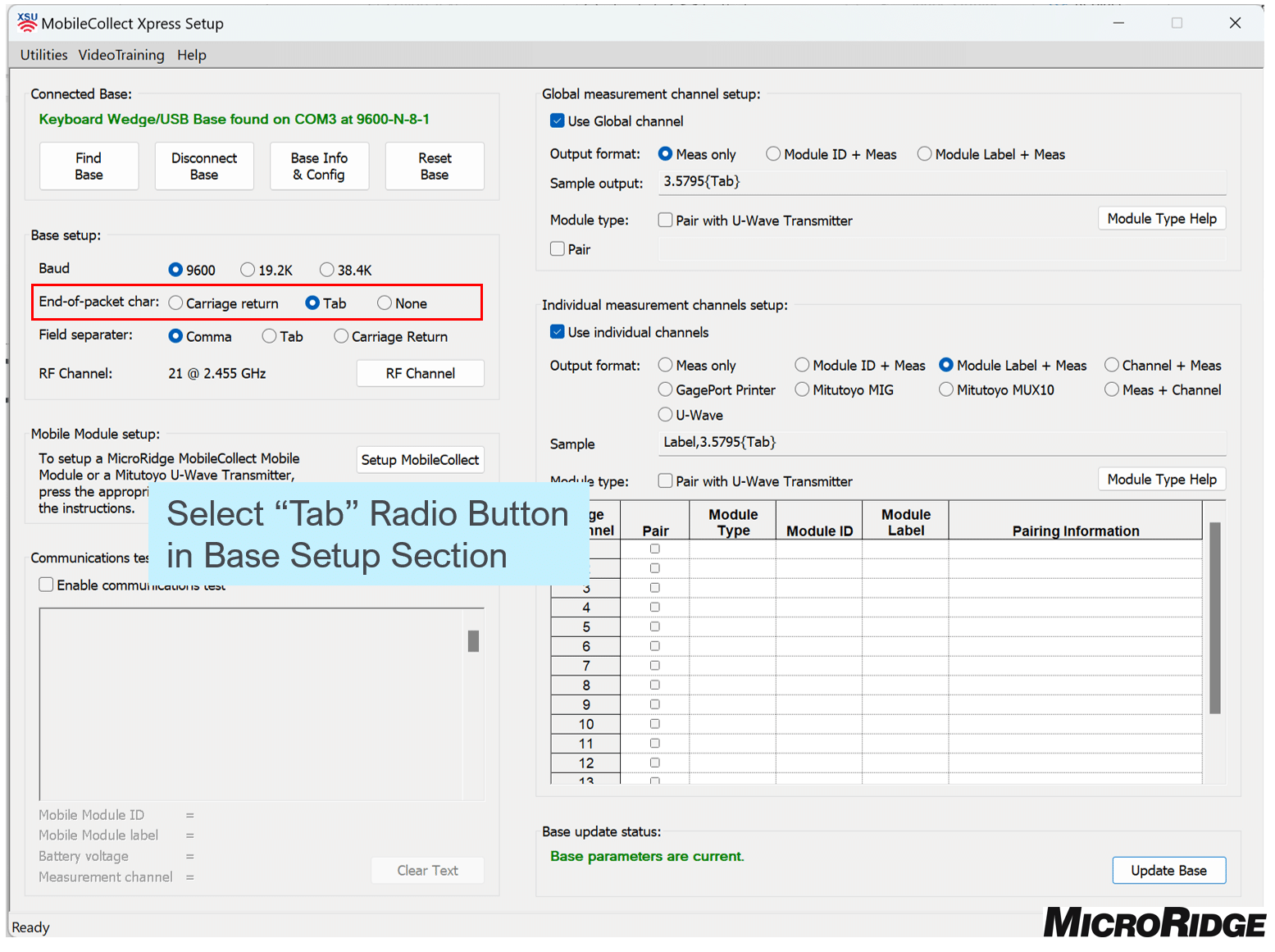Check global Pair with U-Wave Transmitter
This screenshot has width=1275, height=952.
pyautogui.click(x=666, y=221)
